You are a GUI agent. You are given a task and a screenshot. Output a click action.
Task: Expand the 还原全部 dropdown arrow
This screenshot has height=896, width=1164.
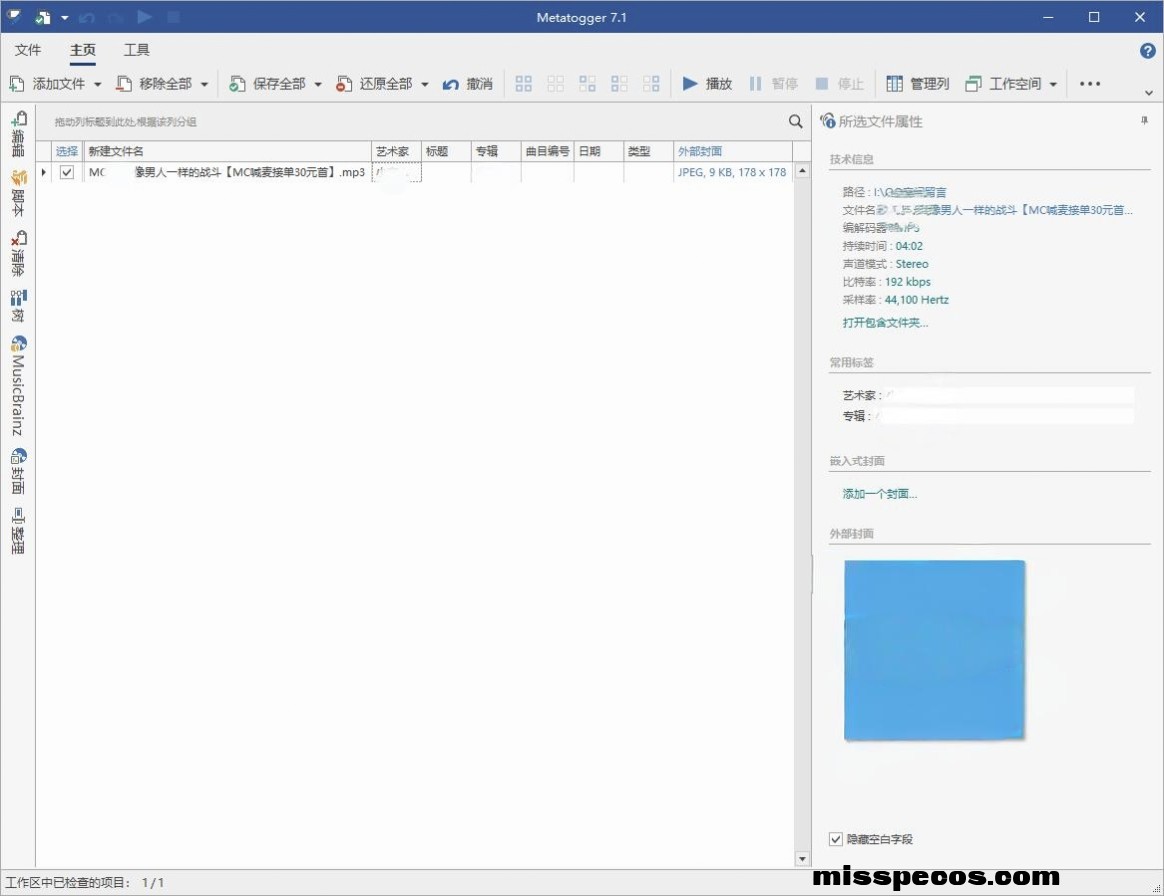point(425,84)
